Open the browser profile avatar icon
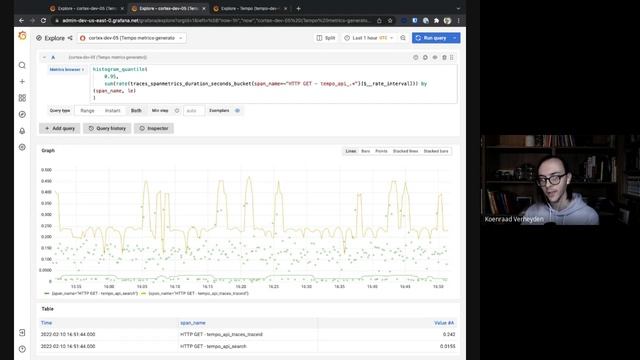Screen dimensions: 640x360 coord(447,20)
